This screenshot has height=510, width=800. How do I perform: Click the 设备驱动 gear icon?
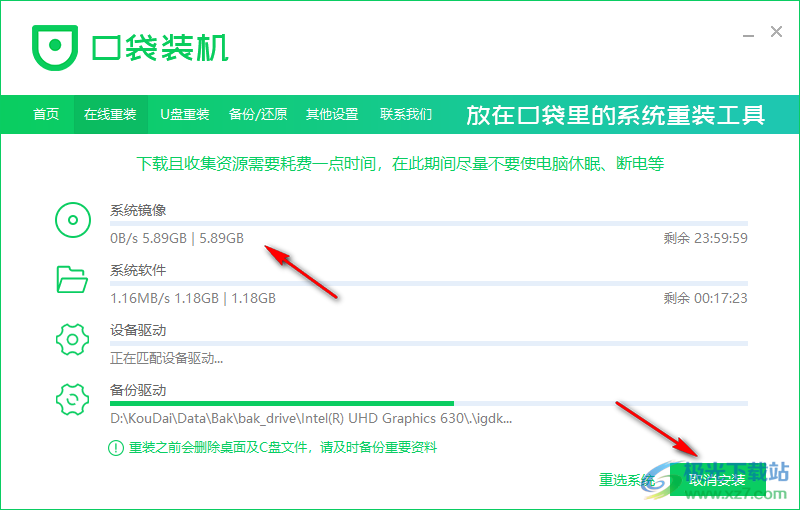[x=73, y=340]
